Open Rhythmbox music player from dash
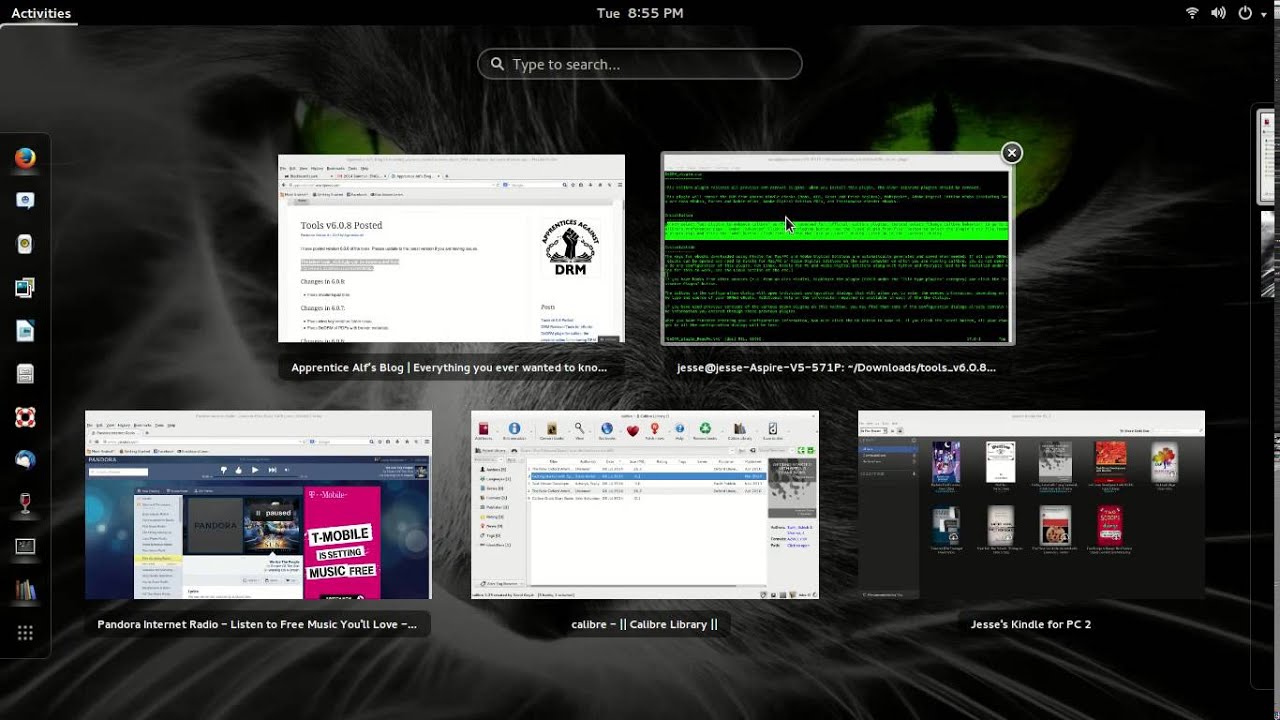Viewport: 1280px width, 720px height. [25, 244]
